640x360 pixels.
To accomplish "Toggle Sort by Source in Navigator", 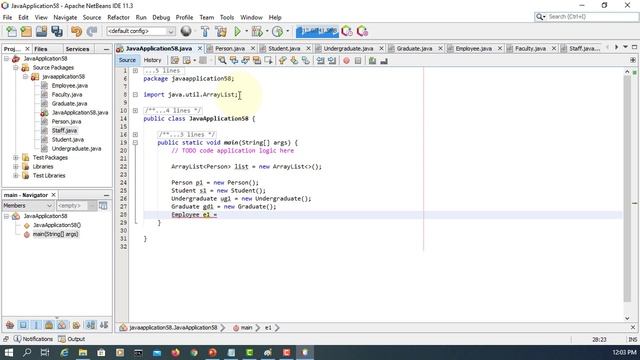I will [x=104, y=325].
